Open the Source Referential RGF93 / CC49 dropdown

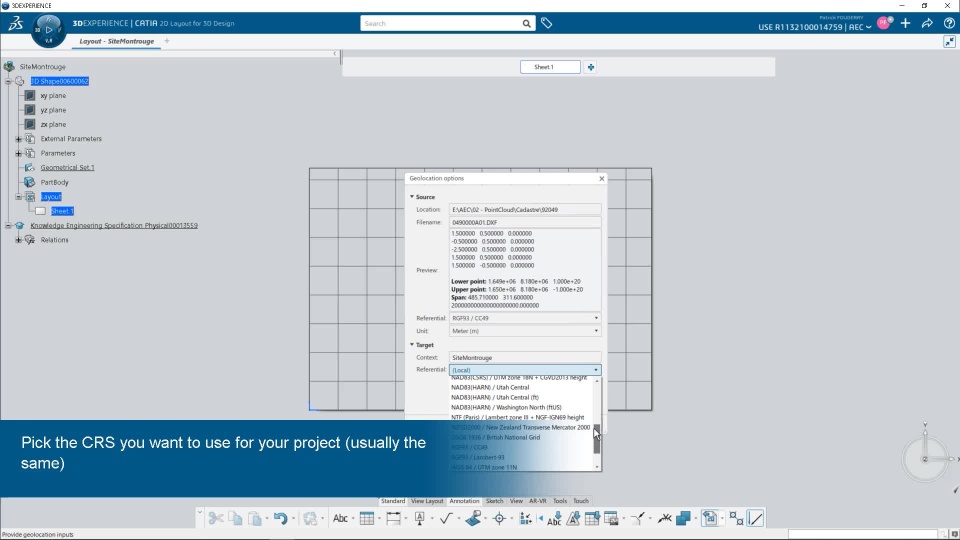click(x=525, y=318)
